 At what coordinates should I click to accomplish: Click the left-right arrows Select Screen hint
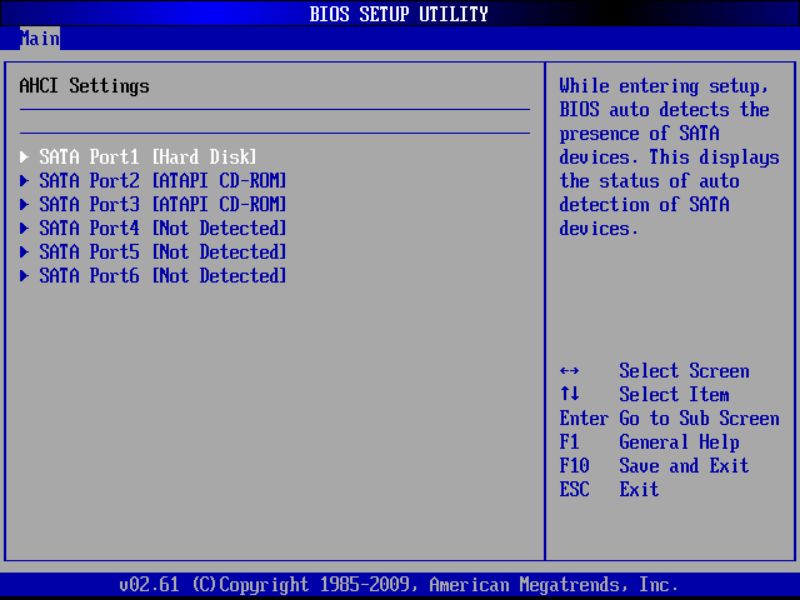tap(569, 371)
